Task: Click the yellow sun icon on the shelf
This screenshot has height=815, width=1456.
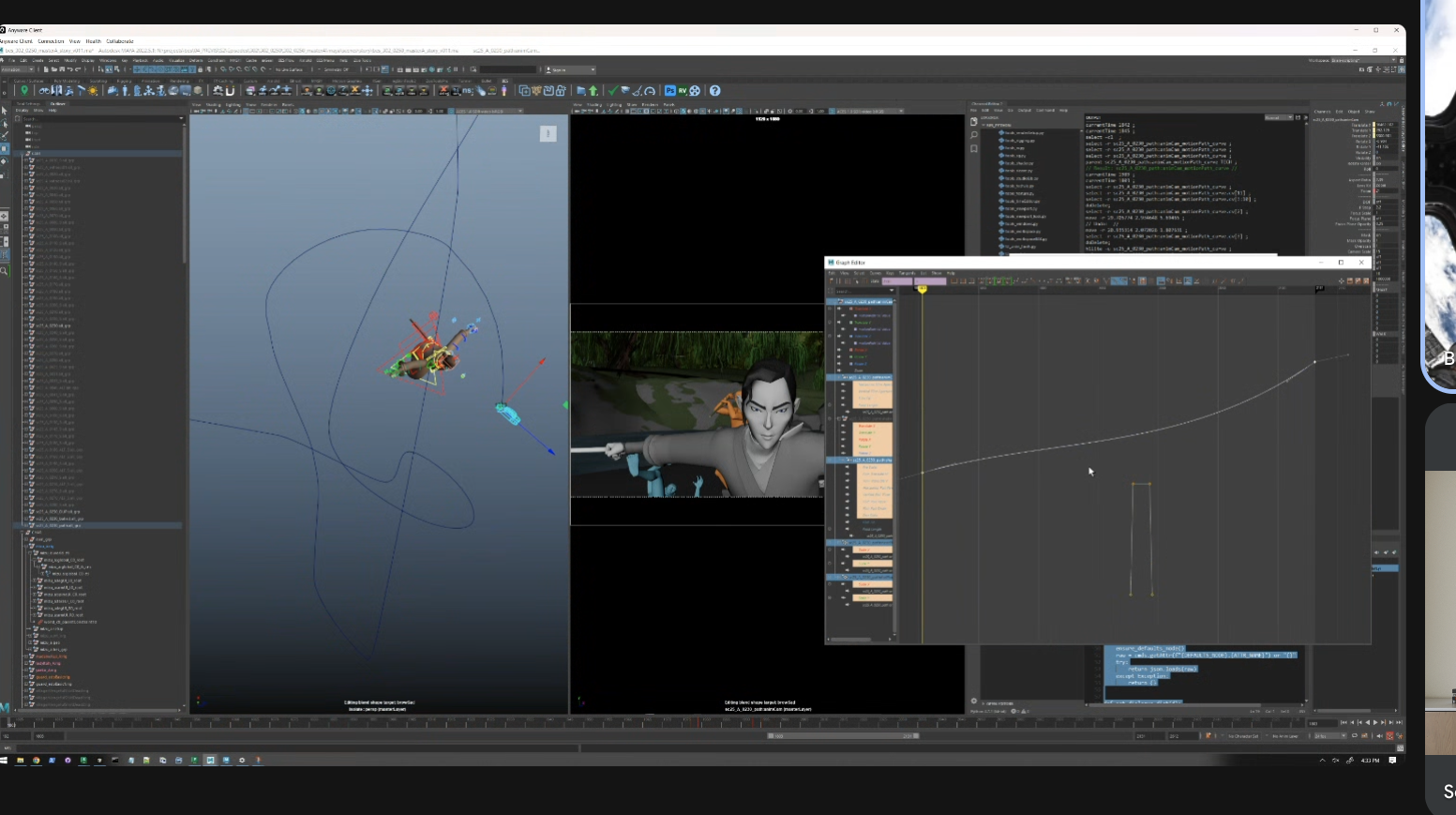Action: (x=93, y=91)
